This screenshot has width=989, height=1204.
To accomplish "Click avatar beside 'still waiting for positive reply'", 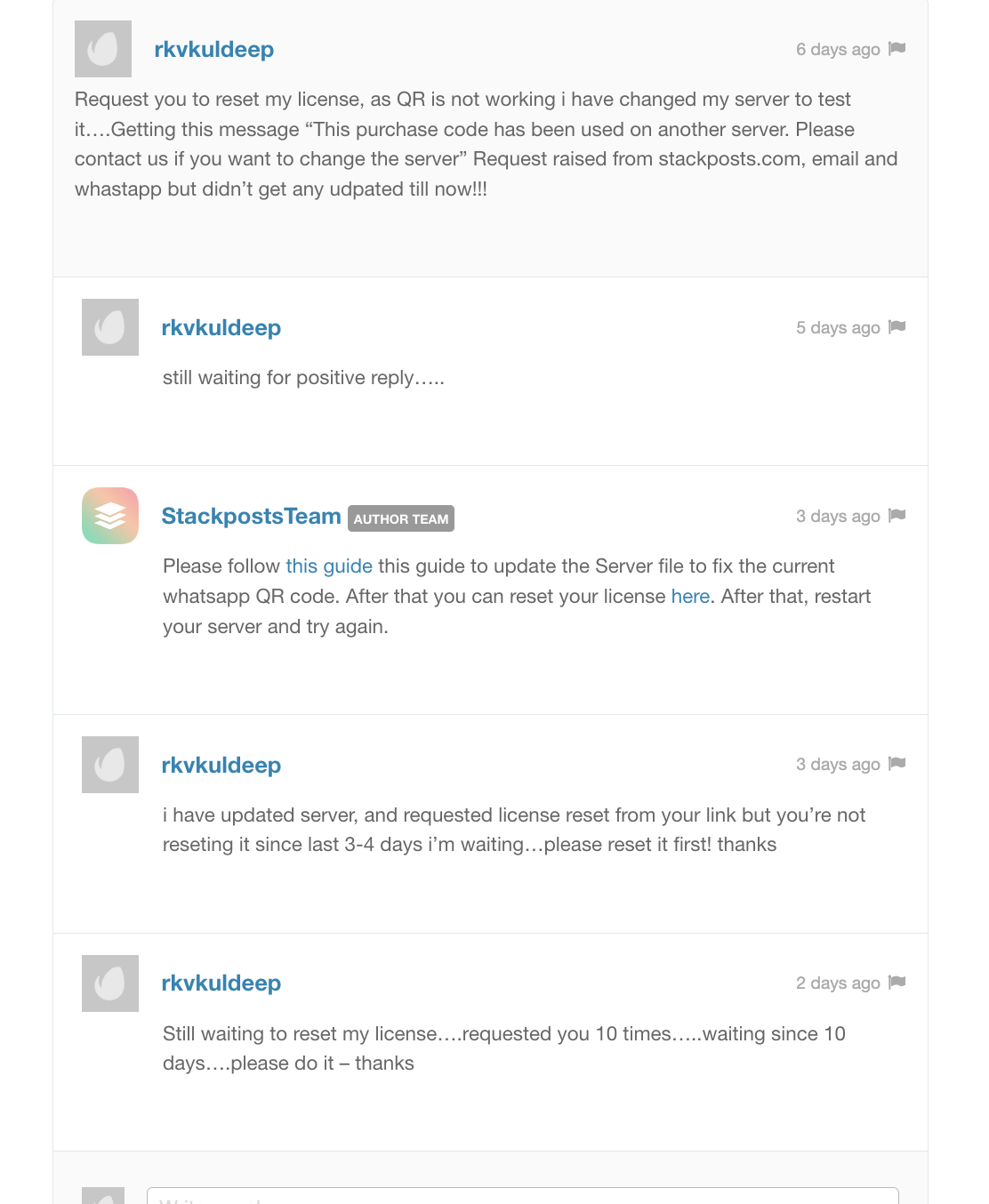I will 110,327.
